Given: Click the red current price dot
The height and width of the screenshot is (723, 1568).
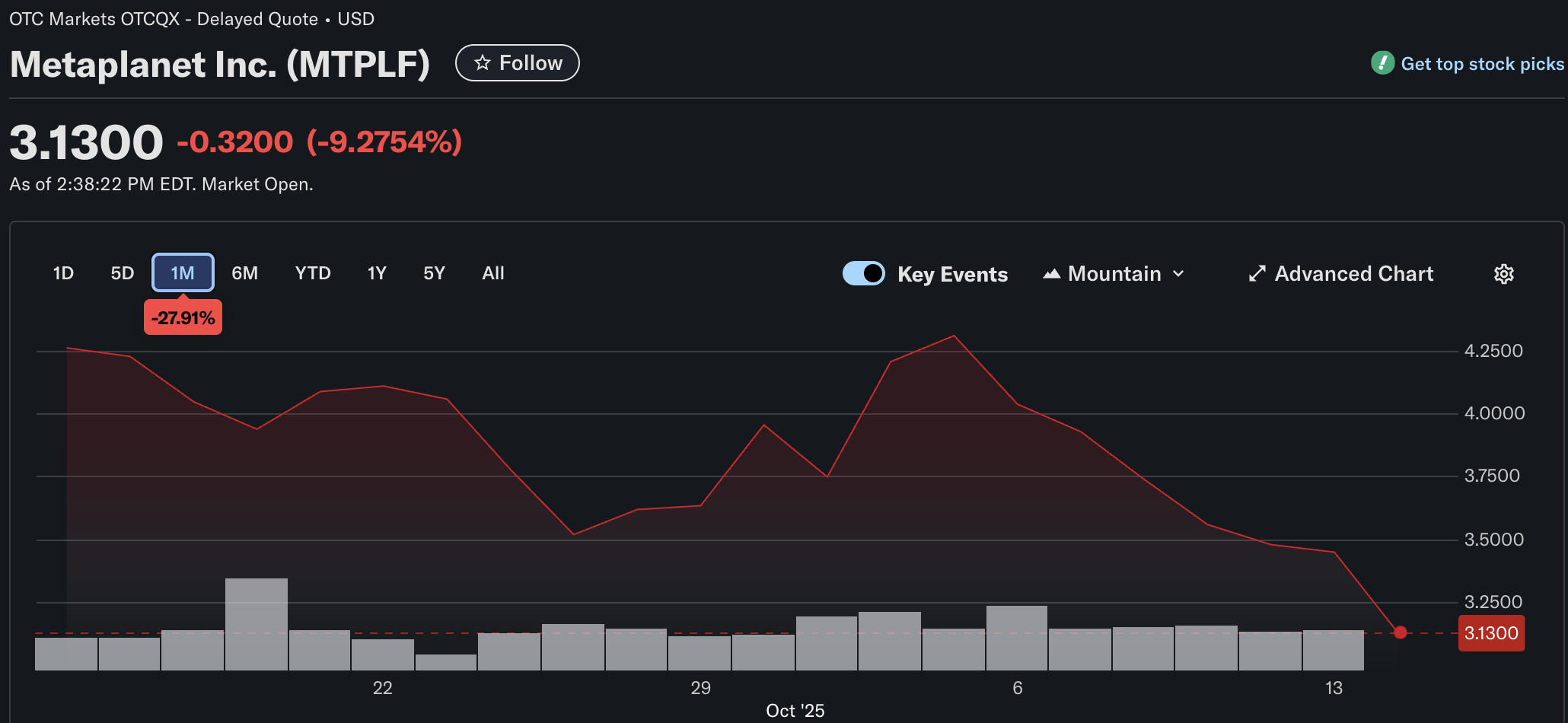Looking at the screenshot, I should pyautogui.click(x=1400, y=632).
